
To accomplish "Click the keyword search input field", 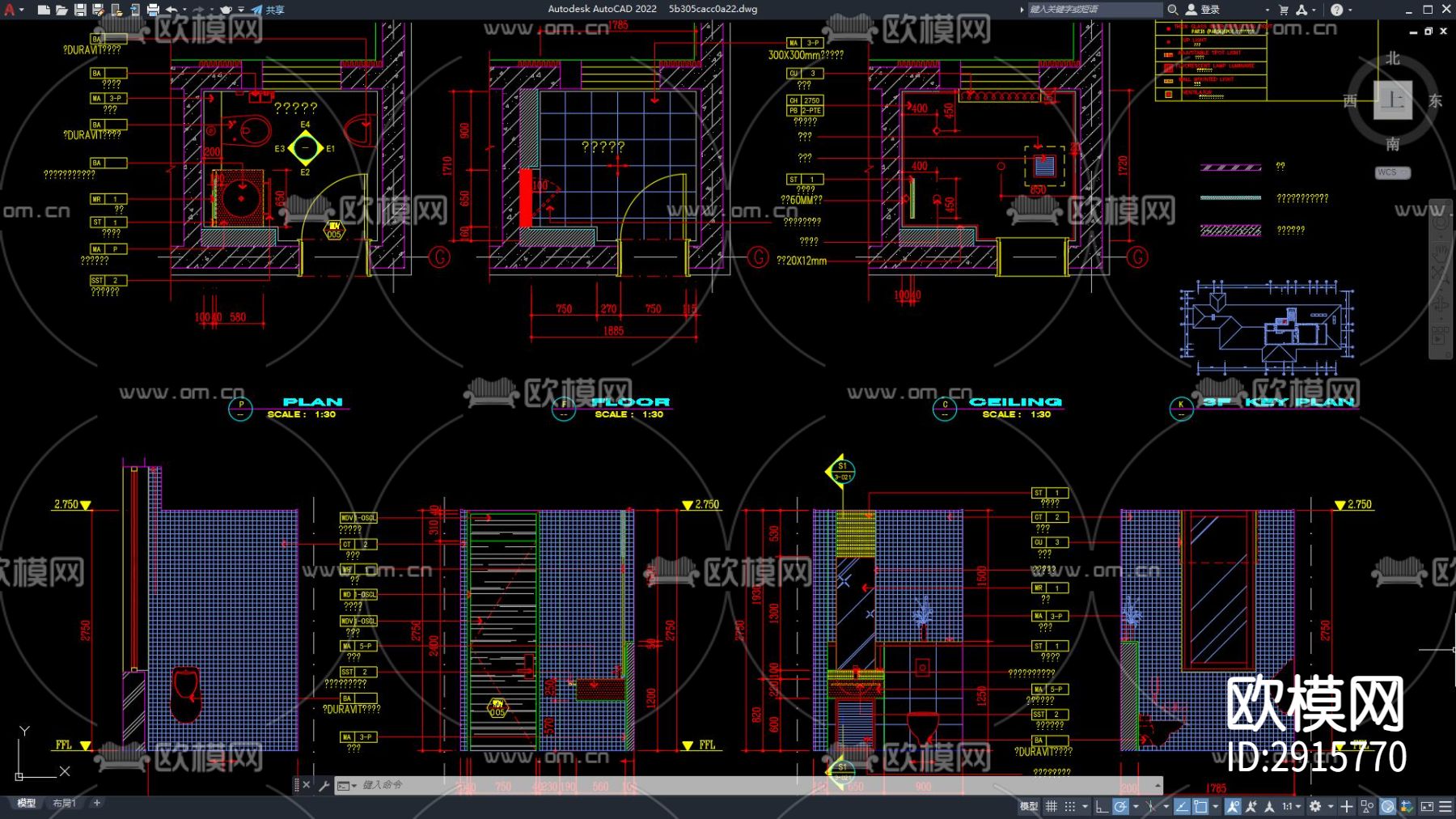I will (x=1092, y=10).
